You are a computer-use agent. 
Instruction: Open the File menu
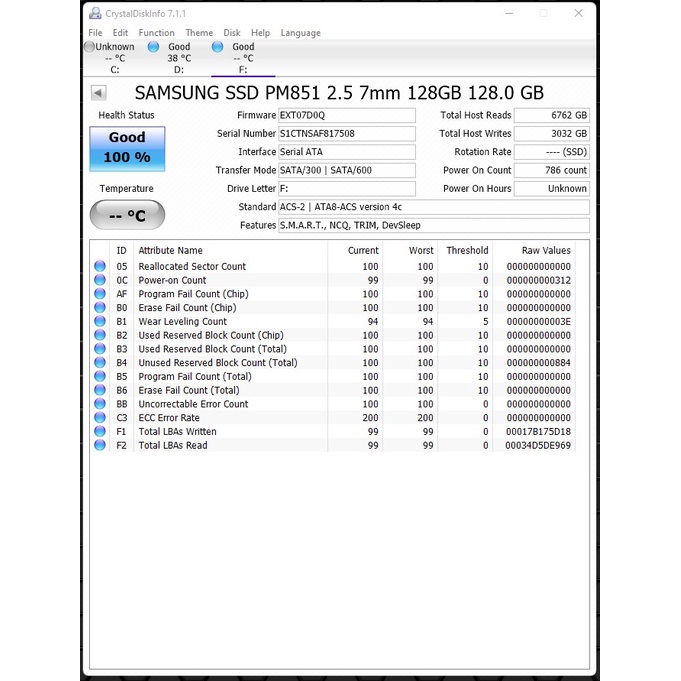pyautogui.click(x=95, y=33)
